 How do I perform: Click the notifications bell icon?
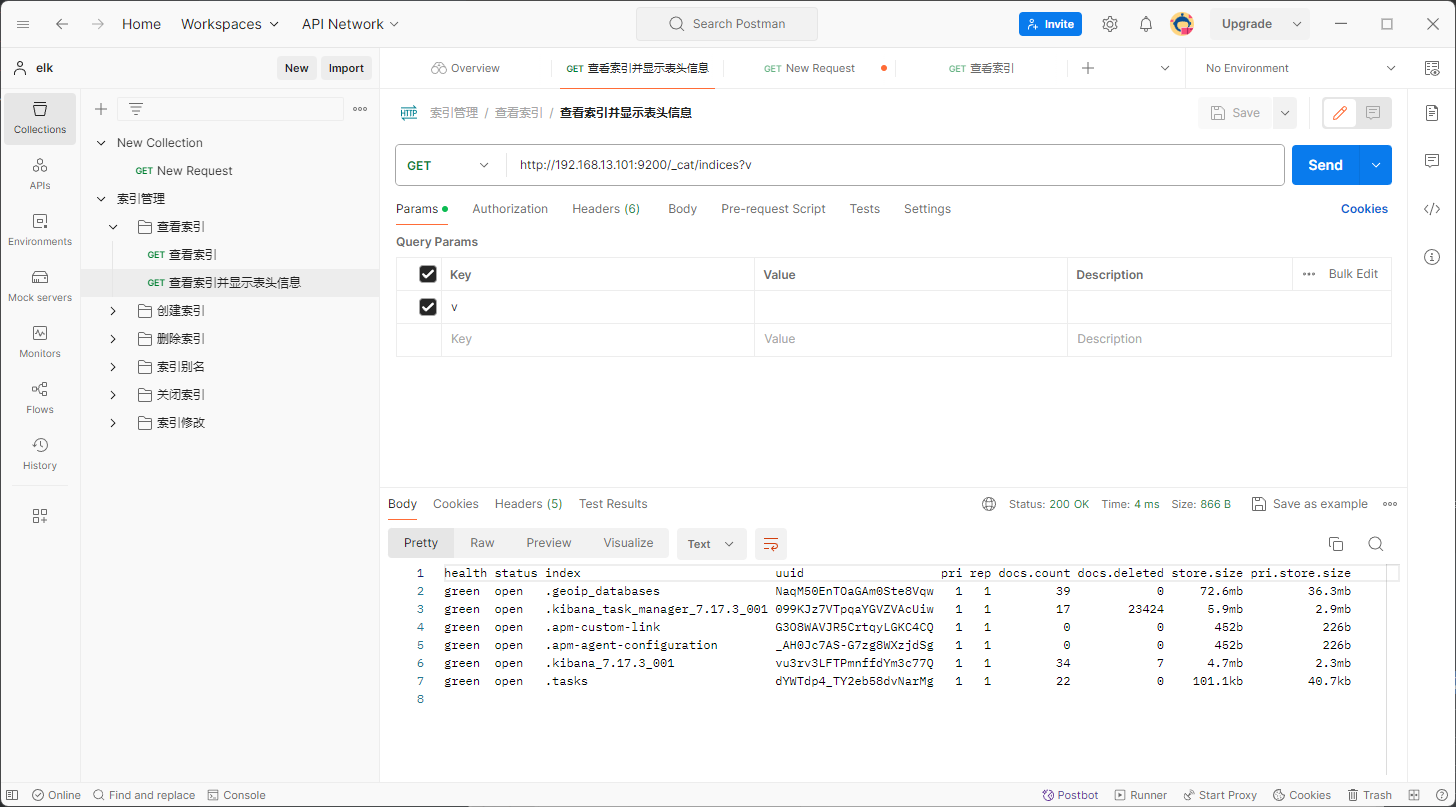[1146, 24]
